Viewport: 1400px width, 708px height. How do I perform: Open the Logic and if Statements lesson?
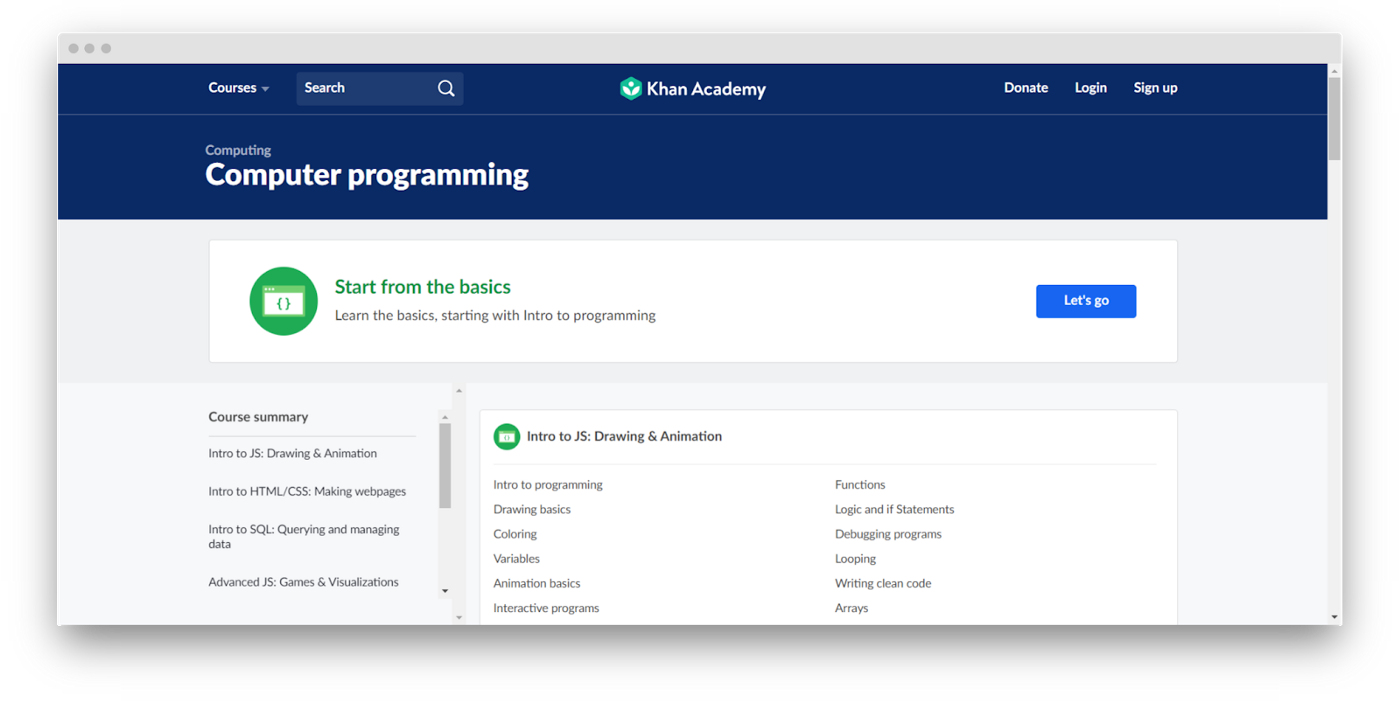[895, 509]
